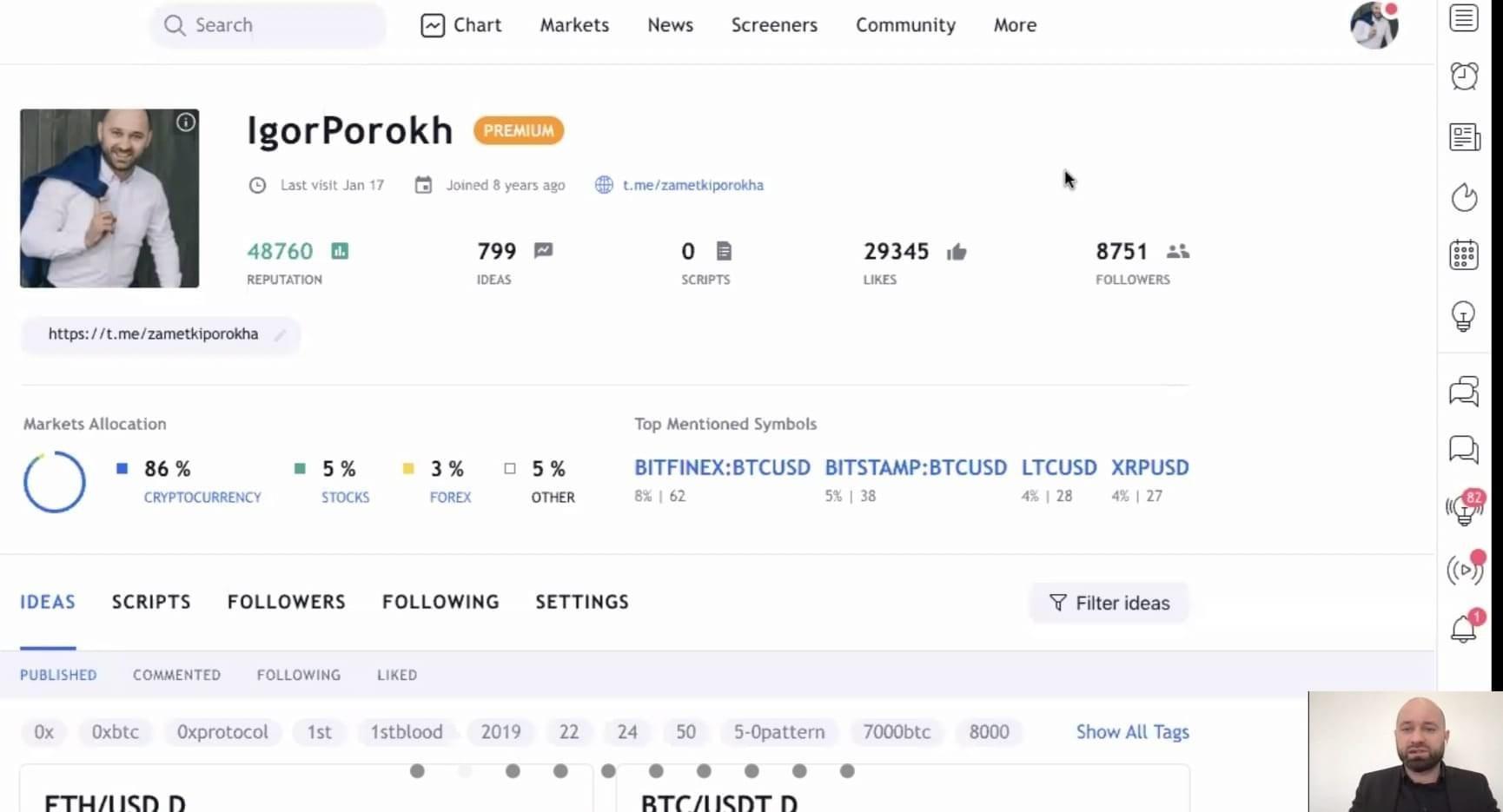This screenshot has height=812, width=1503.
Task: Open the Filter ideas dropdown
Action: tap(1109, 603)
